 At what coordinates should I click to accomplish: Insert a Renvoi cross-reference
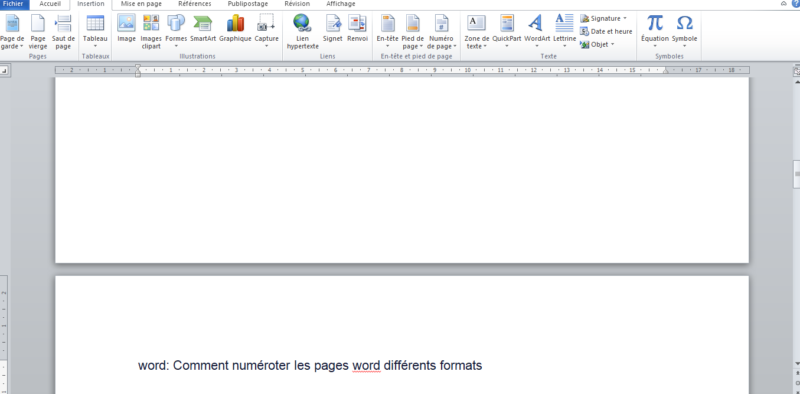tap(357, 29)
